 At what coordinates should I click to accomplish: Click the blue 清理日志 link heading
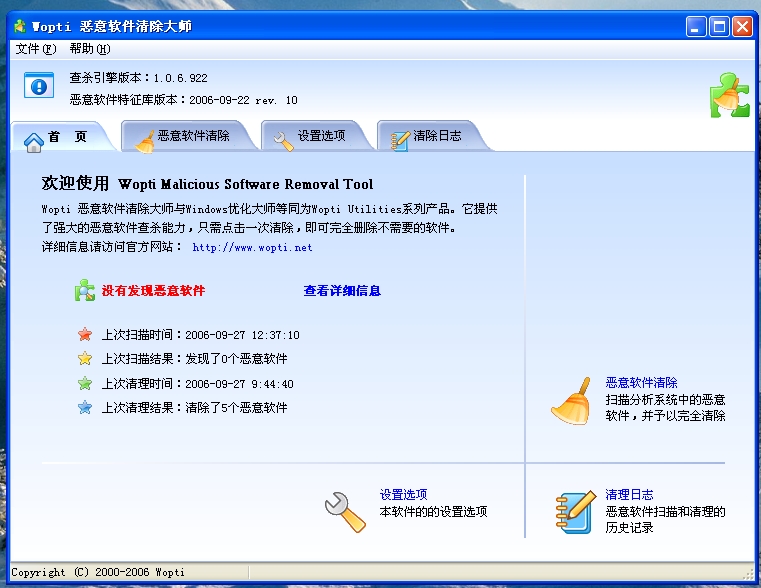point(629,495)
